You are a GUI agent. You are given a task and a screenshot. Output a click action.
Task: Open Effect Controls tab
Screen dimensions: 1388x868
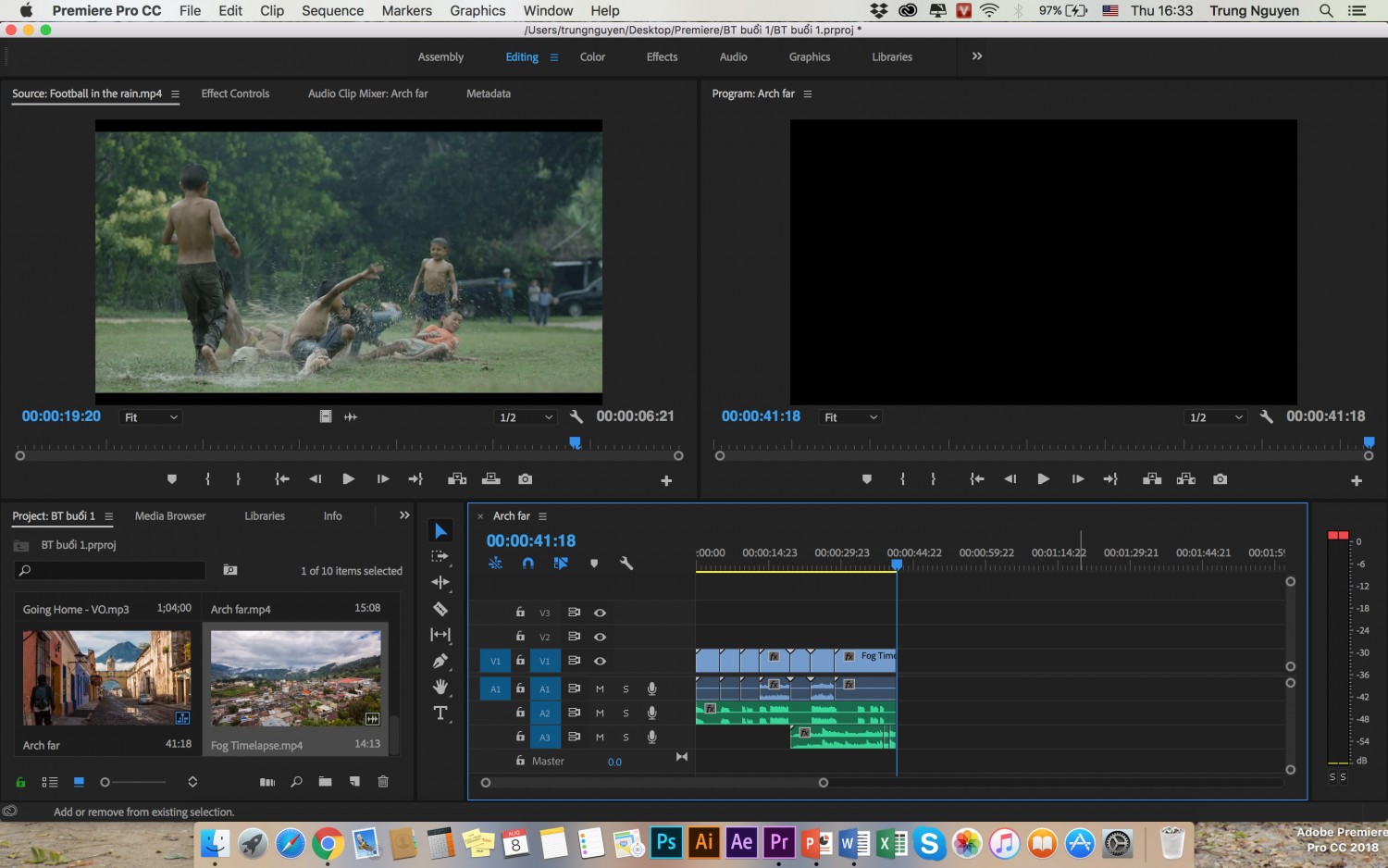pyautogui.click(x=235, y=93)
